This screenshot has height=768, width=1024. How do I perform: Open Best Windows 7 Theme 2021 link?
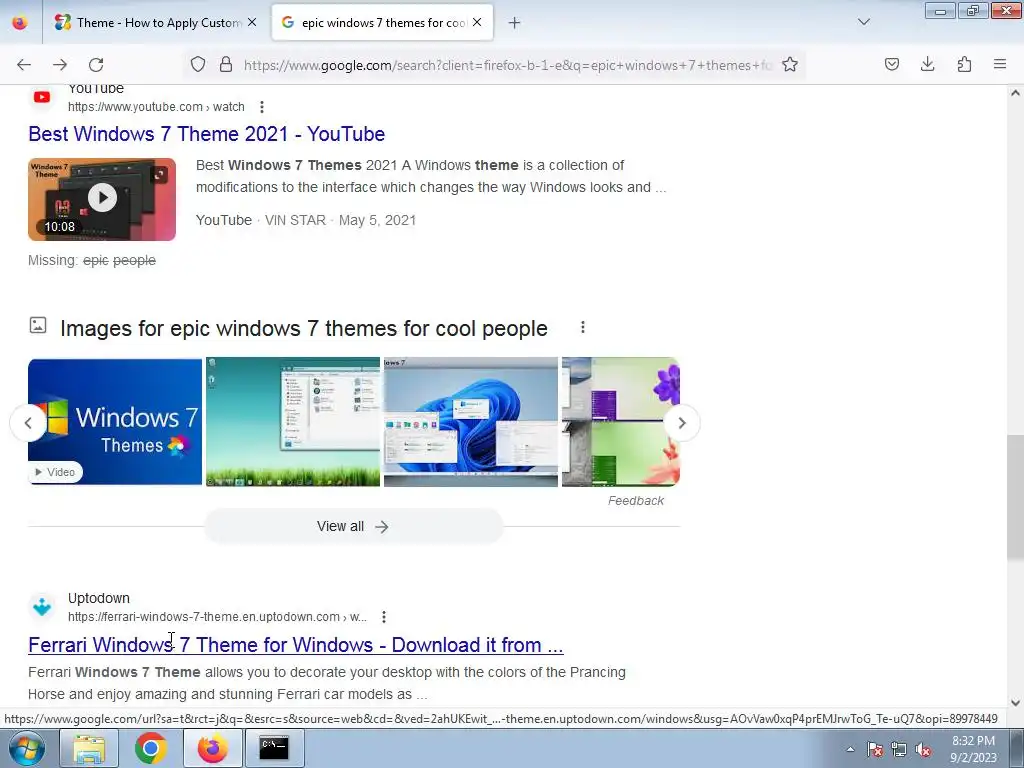(x=206, y=134)
